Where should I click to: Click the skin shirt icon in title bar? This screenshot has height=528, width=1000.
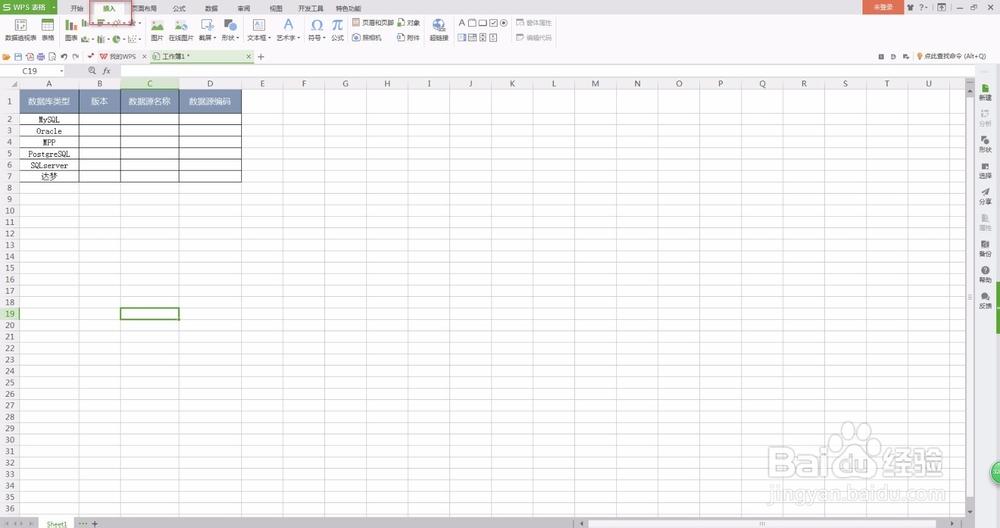(x=910, y=7)
